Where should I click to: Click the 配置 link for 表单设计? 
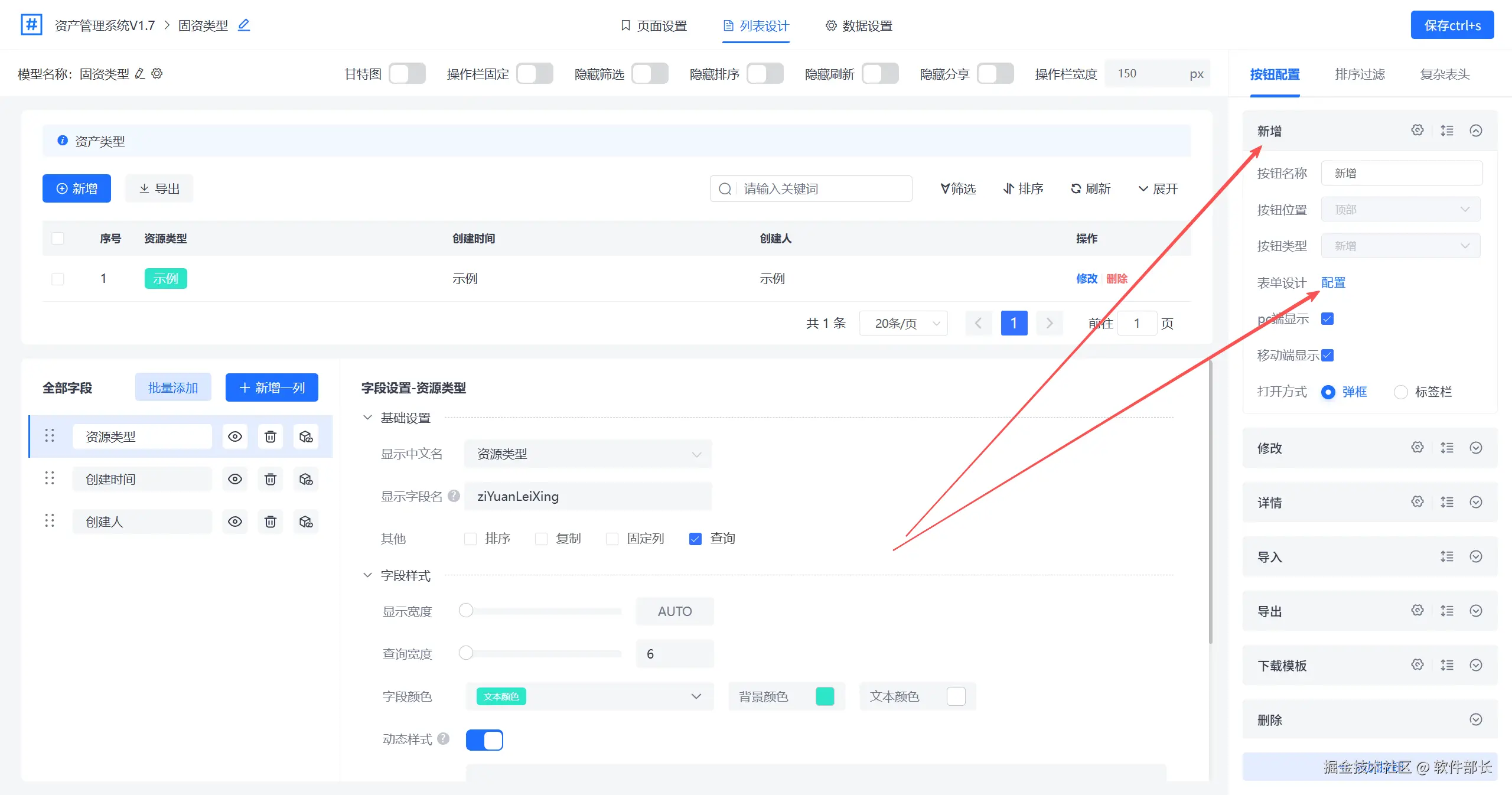(x=1333, y=282)
